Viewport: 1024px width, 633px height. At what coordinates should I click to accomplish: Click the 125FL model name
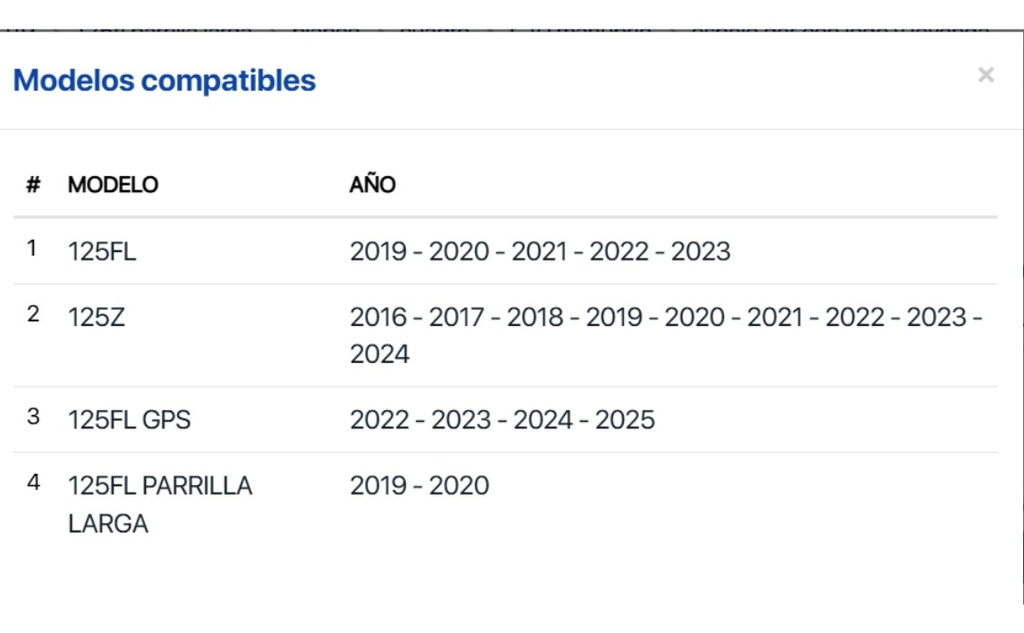(x=102, y=252)
